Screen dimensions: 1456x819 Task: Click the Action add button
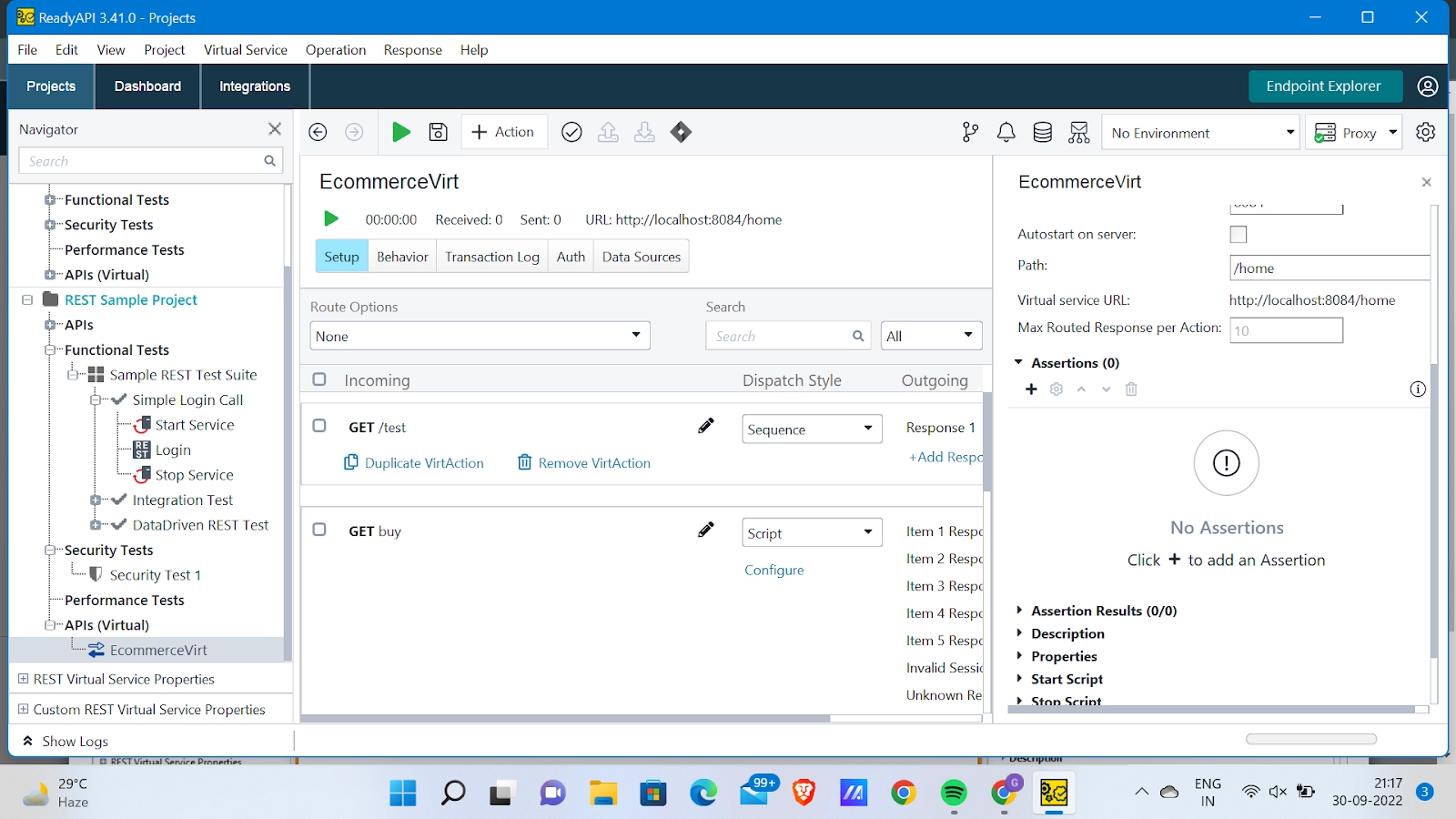504,132
